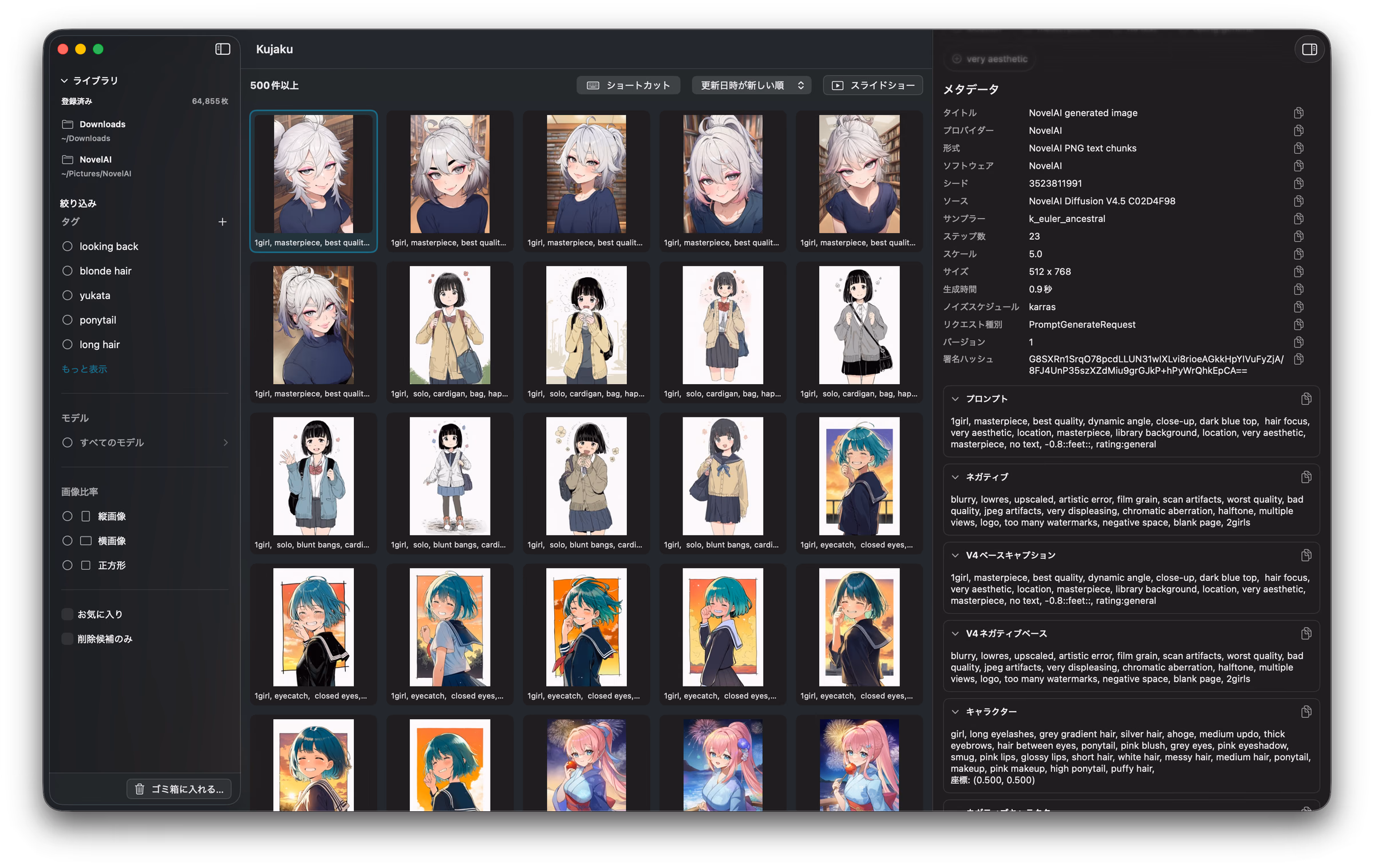Copy the ノイズスケジュール karras value
The width and height of the screenshot is (1374, 868).
click(1298, 307)
